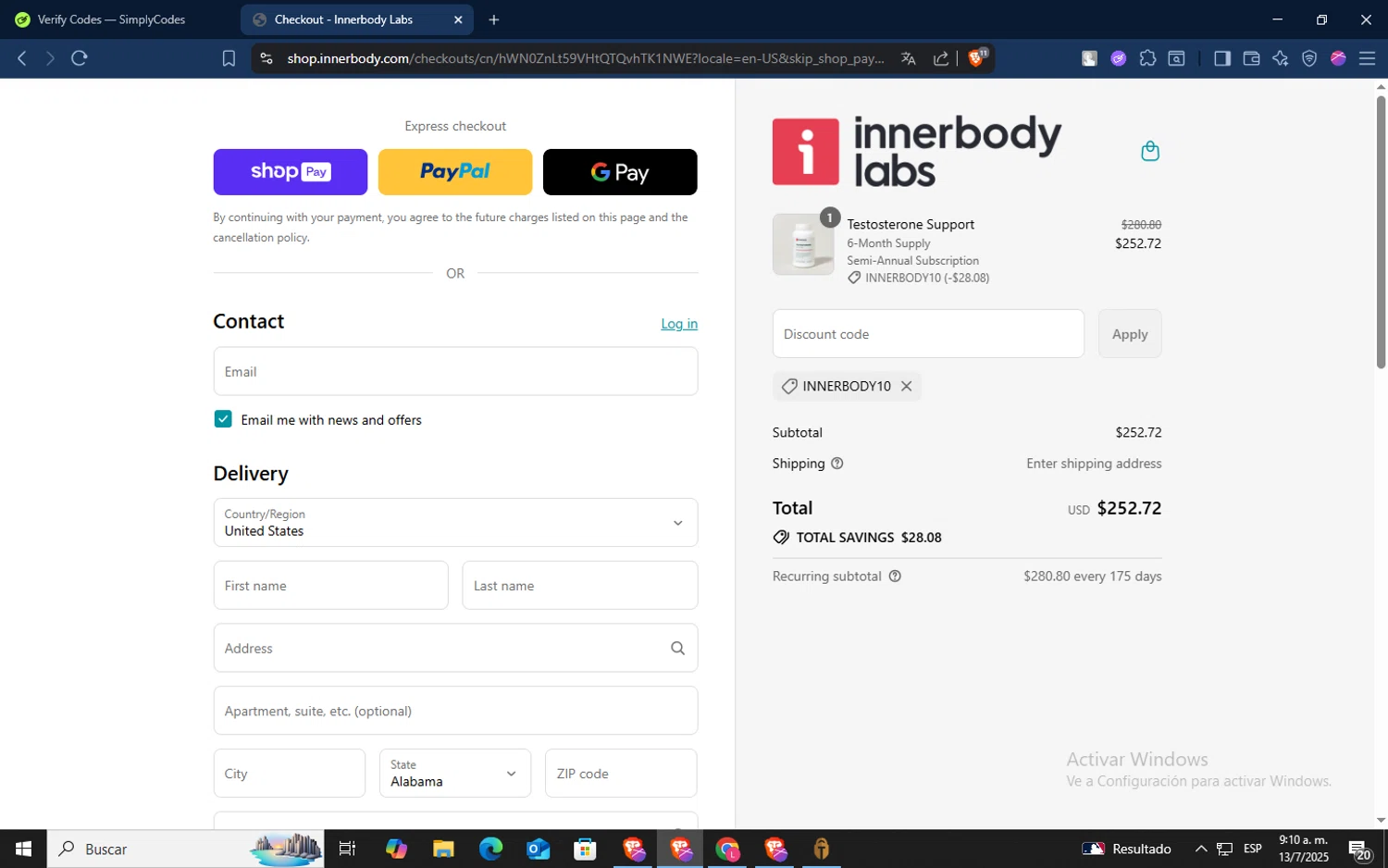Open the Copilot icon on taskbar
This screenshot has height=868, width=1388.
[396, 849]
